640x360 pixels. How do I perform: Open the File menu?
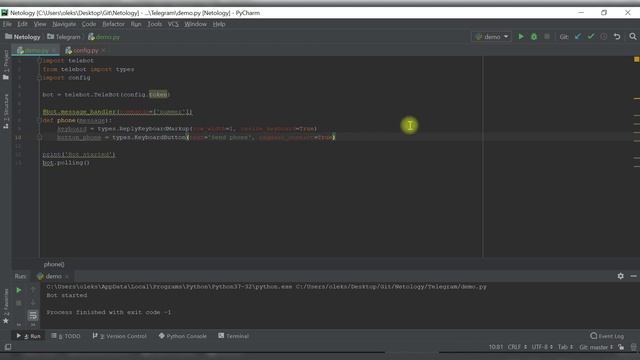coord(7,24)
